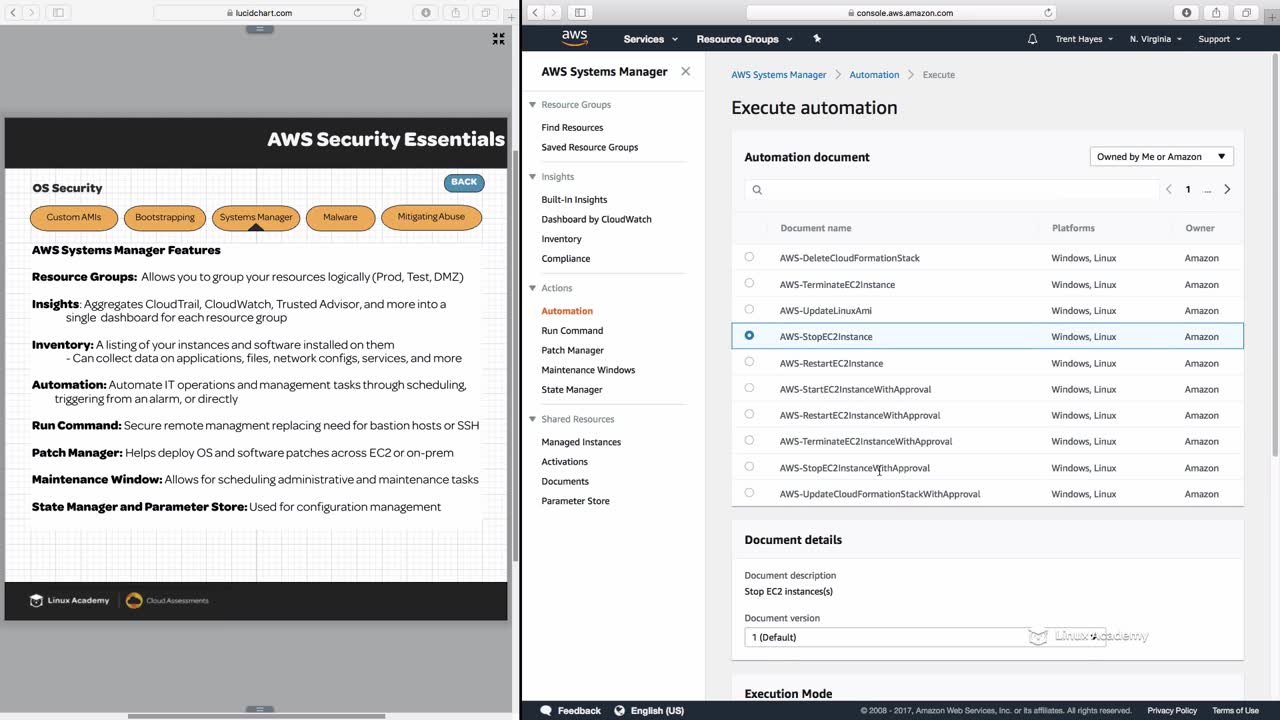Open the N. Virginia region selector
Screen dimensions: 1280x720
pos(1155,39)
